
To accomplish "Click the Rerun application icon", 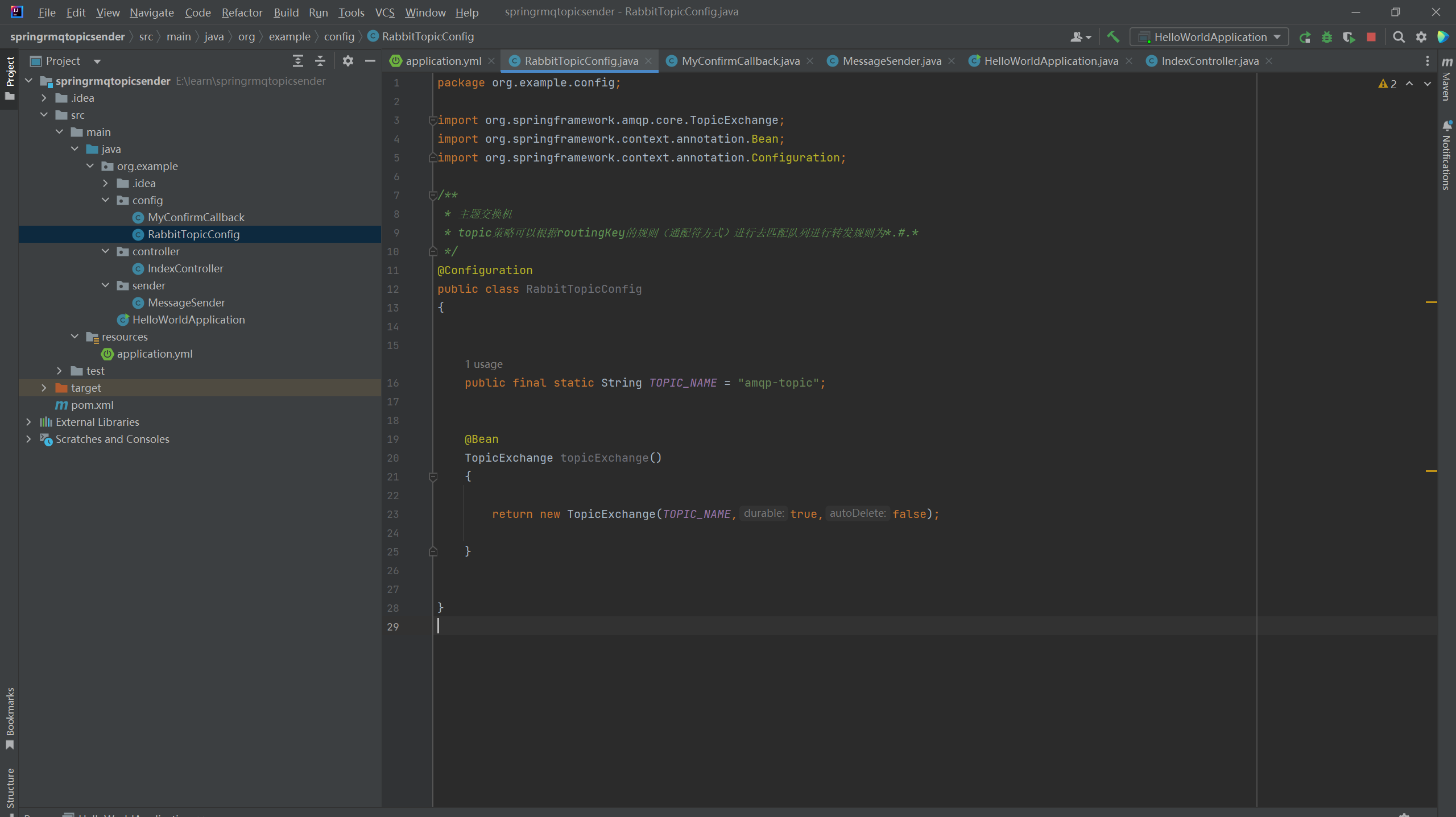I will pyautogui.click(x=1305, y=37).
